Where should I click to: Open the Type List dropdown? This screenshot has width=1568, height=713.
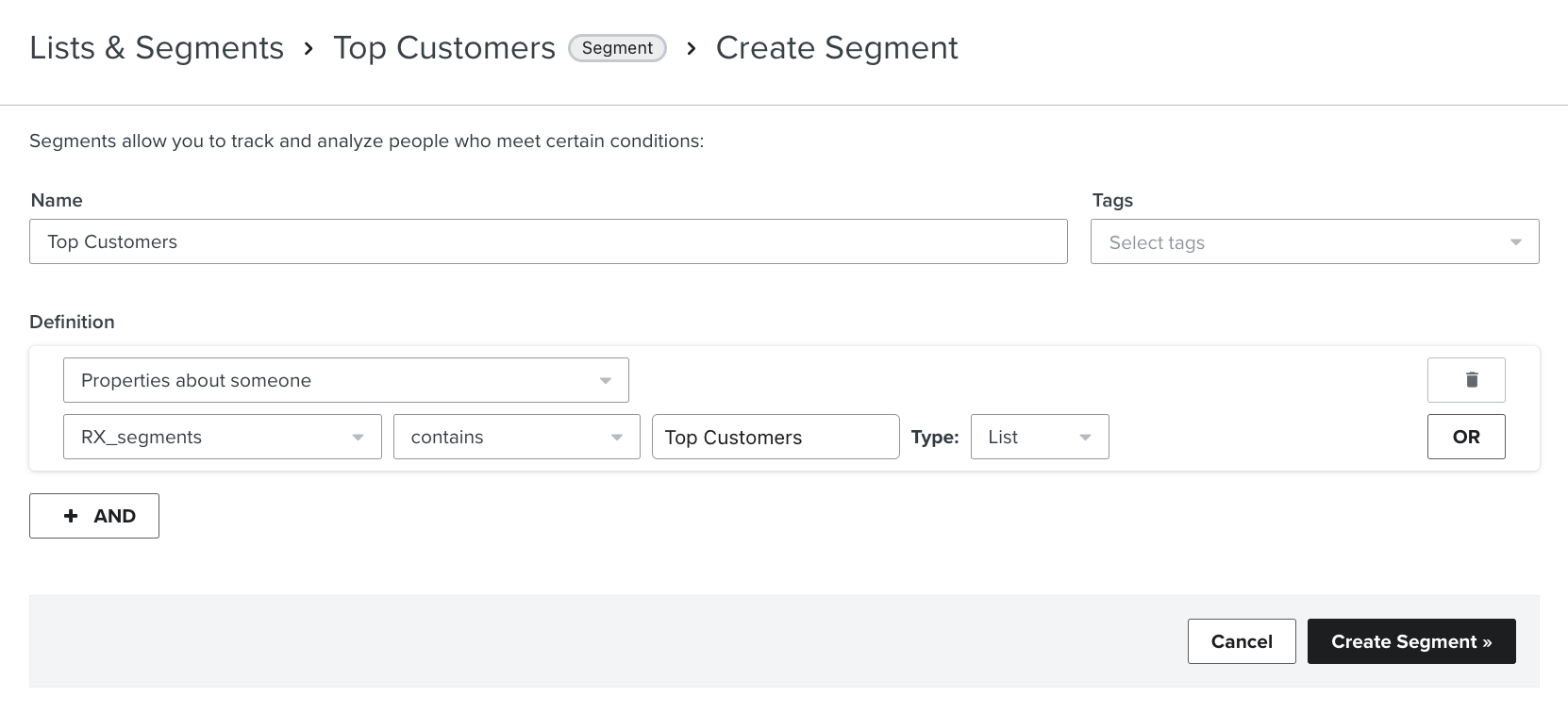(x=1040, y=437)
